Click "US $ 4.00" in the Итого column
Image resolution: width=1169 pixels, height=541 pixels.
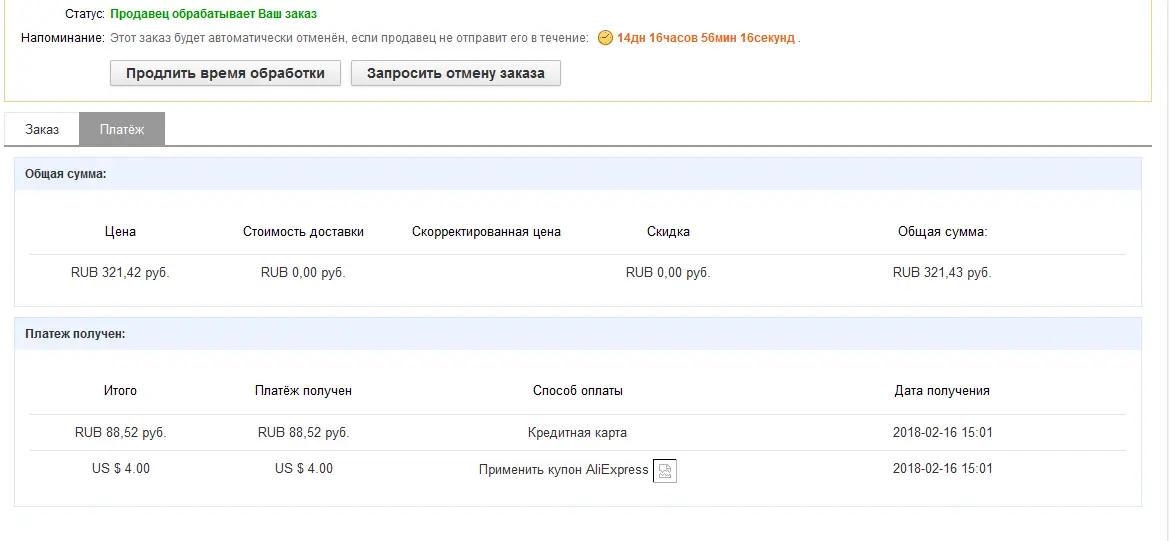click(120, 469)
